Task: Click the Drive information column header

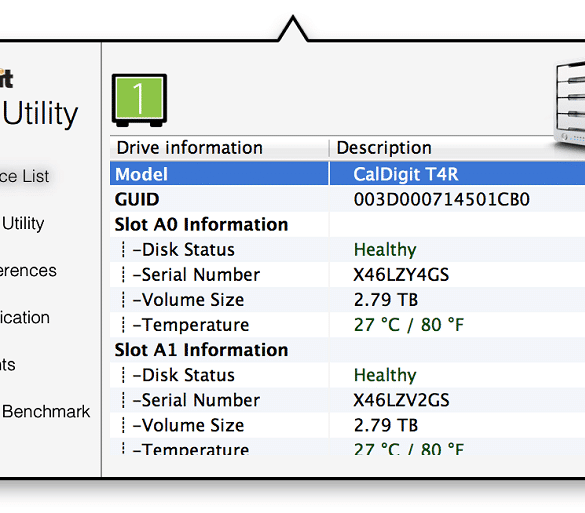Action: [190, 148]
